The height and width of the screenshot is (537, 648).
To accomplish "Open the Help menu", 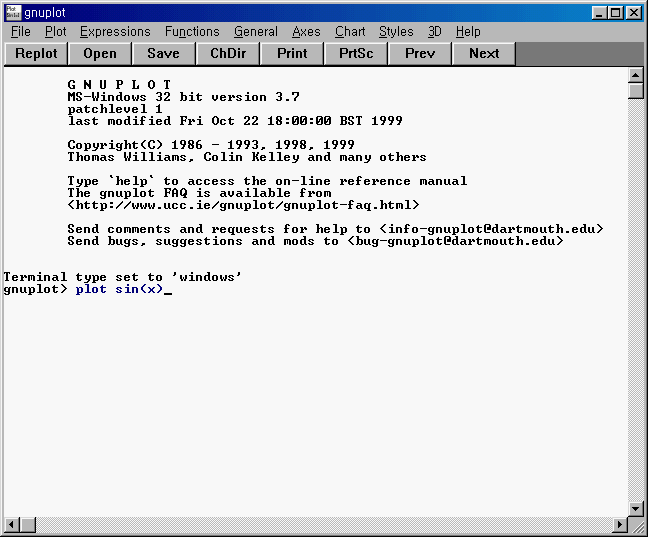I will pyautogui.click(x=468, y=32).
